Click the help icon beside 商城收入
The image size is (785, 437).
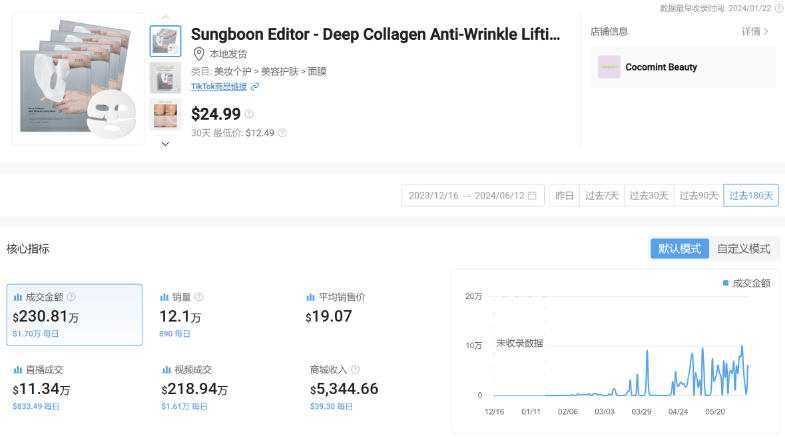click(355, 369)
